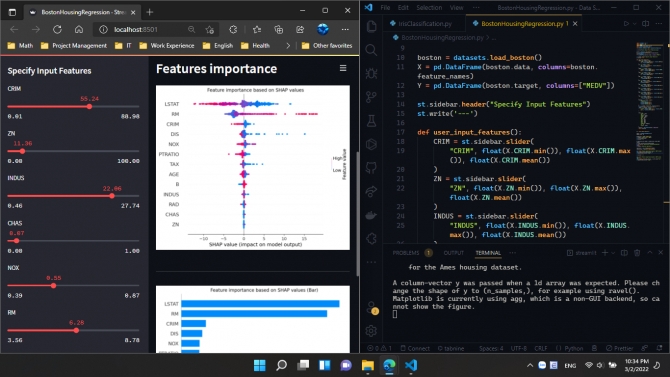This screenshot has height=377, width=670.
Task: Click the UTF-8 encoding in status bar
Action: coord(519,348)
